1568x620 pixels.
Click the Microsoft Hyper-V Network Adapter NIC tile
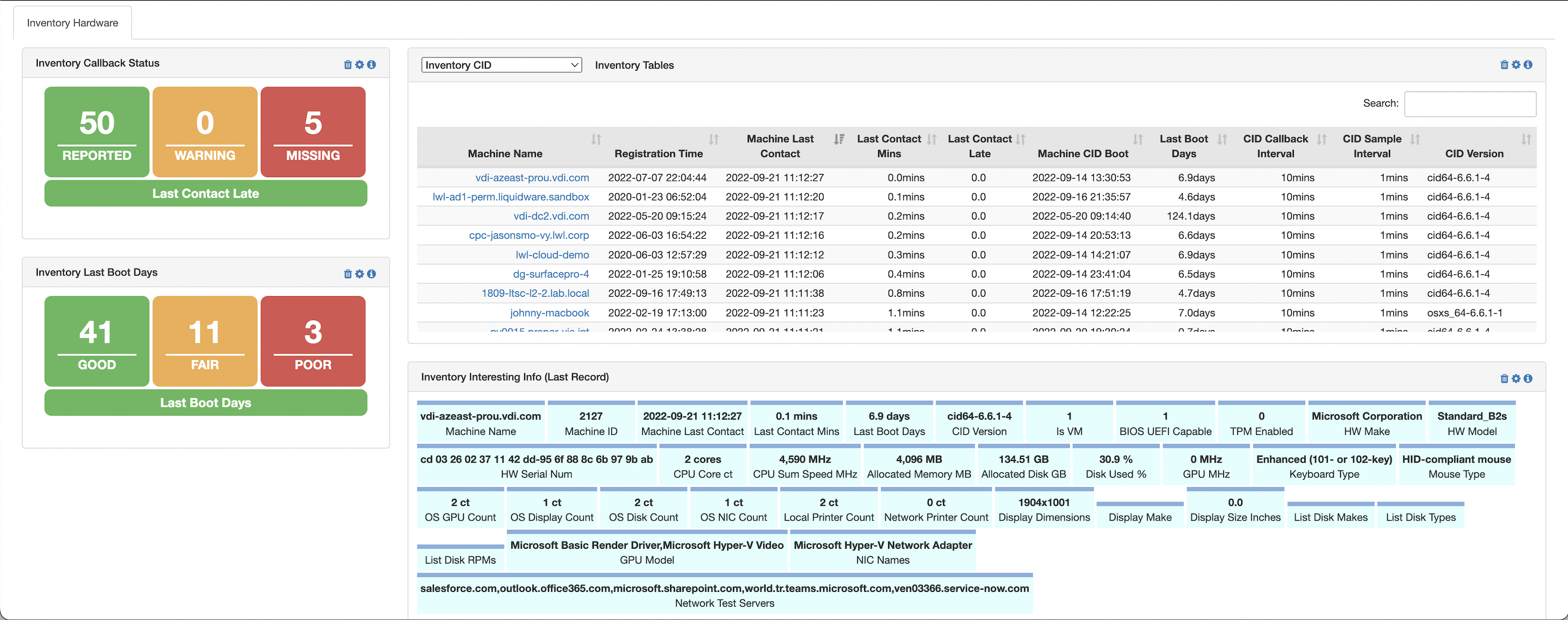point(883,550)
